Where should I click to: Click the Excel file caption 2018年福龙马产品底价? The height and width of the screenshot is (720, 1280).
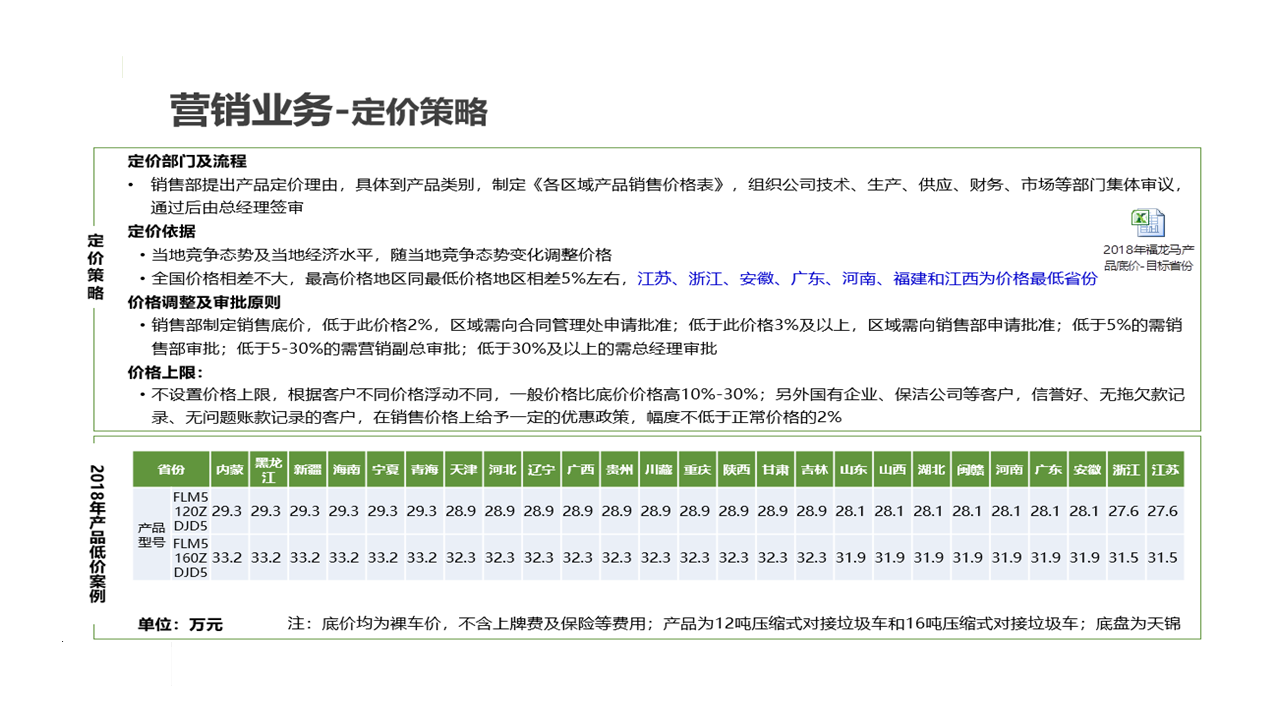(x=1148, y=257)
